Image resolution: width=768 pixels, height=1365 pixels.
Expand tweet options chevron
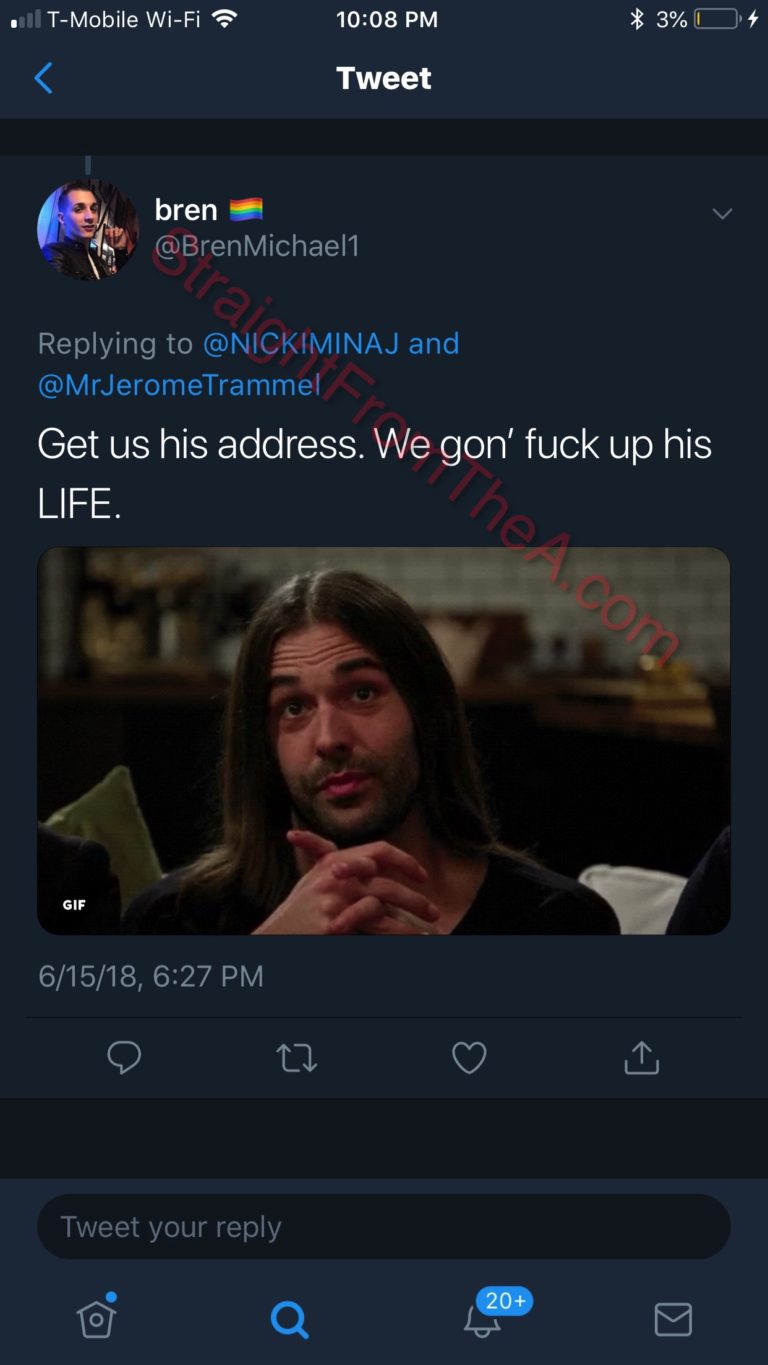(722, 214)
